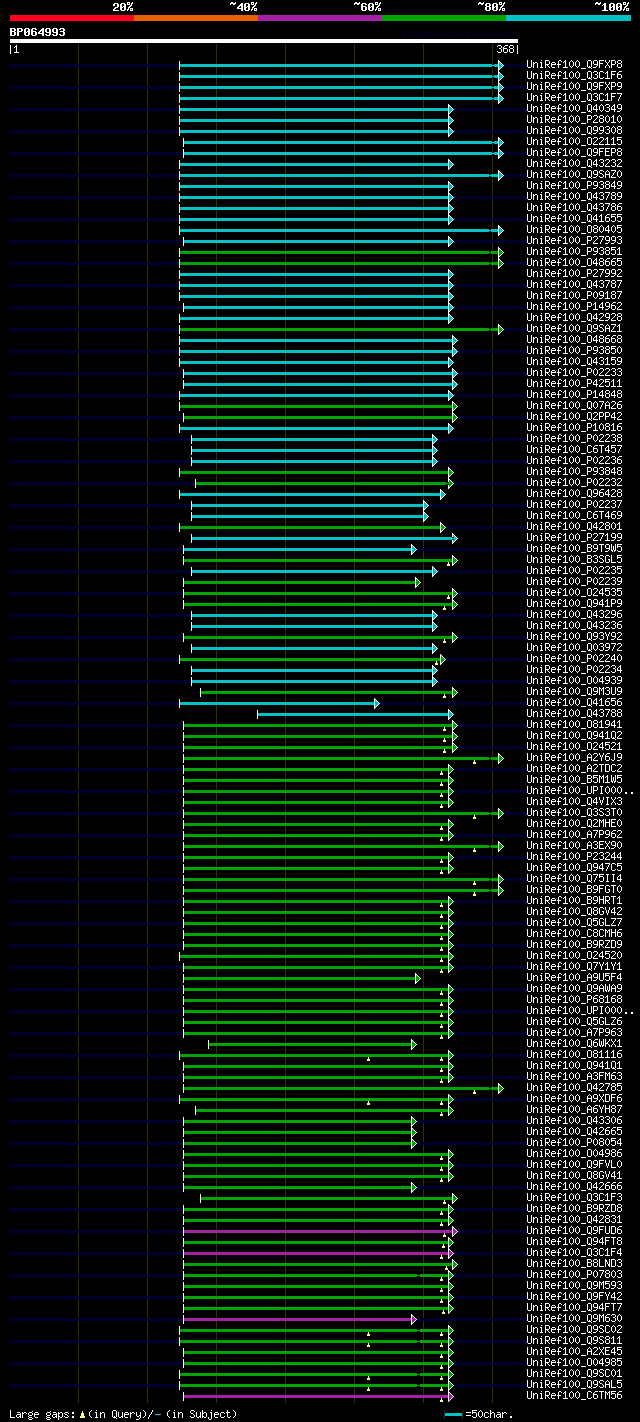Image resolution: width=640 pixels, height=1422 pixels.
Task: Select the UniRef100_C6T469 label
Action: pyautogui.click(x=574, y=515)
